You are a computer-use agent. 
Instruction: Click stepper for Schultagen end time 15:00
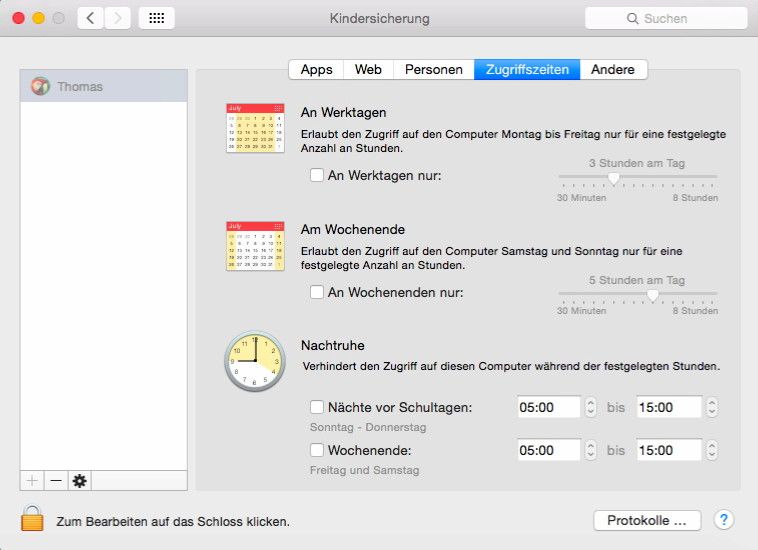pyautogui.click(x=711, y=408)
